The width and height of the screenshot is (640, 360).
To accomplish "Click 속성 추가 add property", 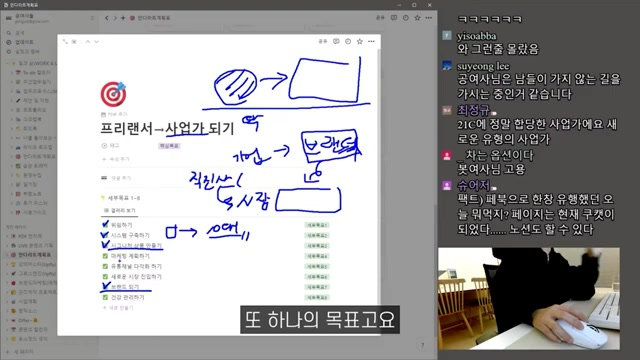I will point(116,159).
